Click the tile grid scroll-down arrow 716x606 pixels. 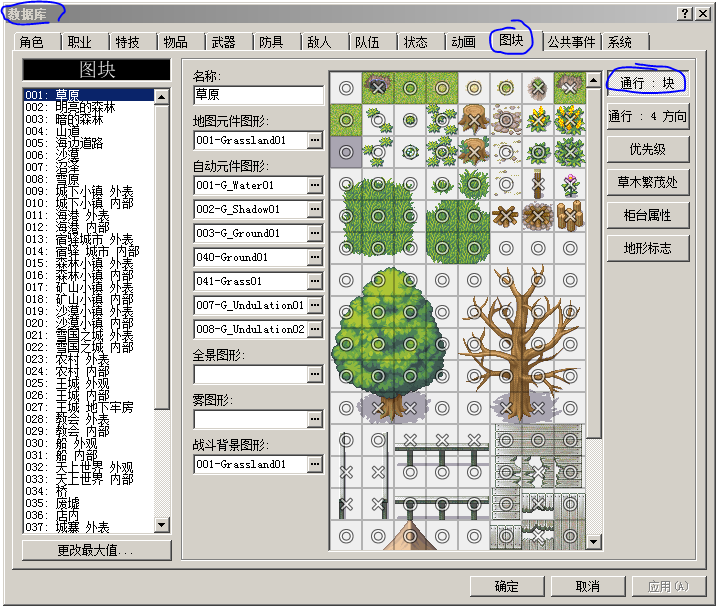pos(593,542)
